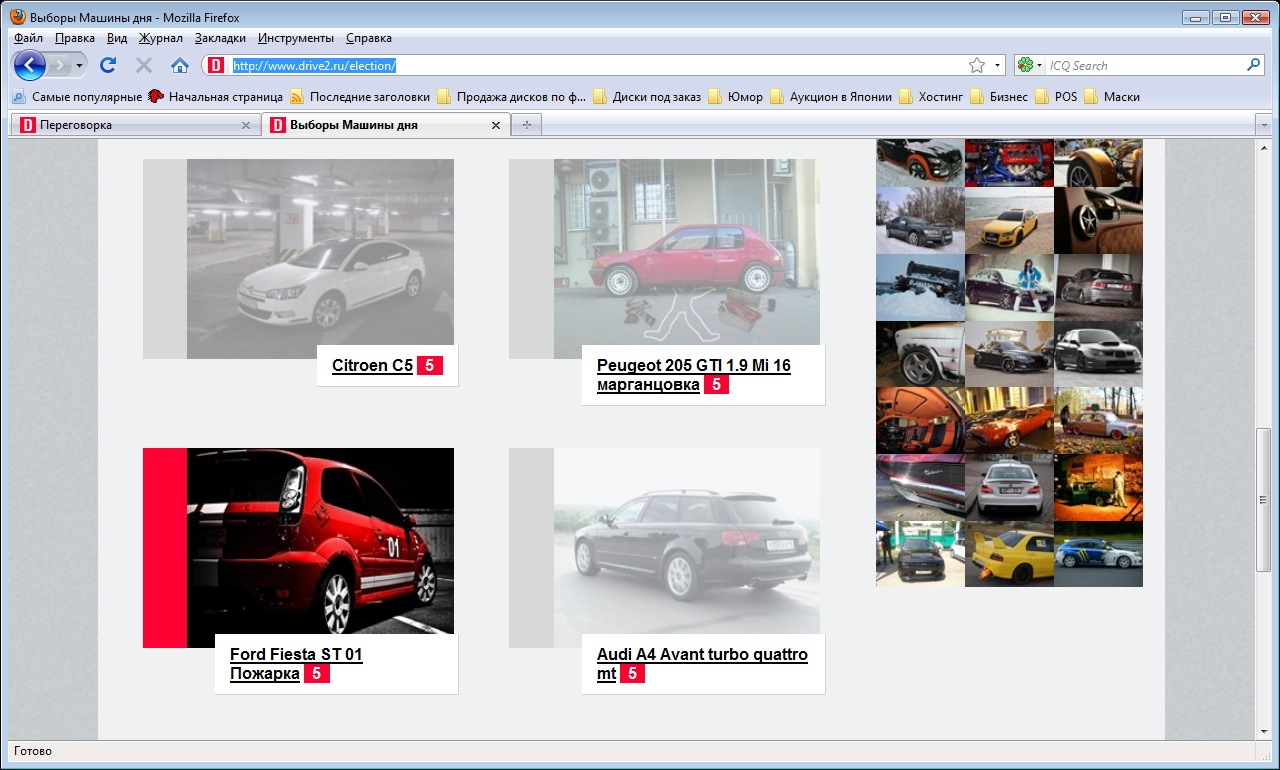The height and width of the screenshot is (770, 1280).
Task: Open the Журнал menu
Action: pyautogui.click(x=161, y=38)
